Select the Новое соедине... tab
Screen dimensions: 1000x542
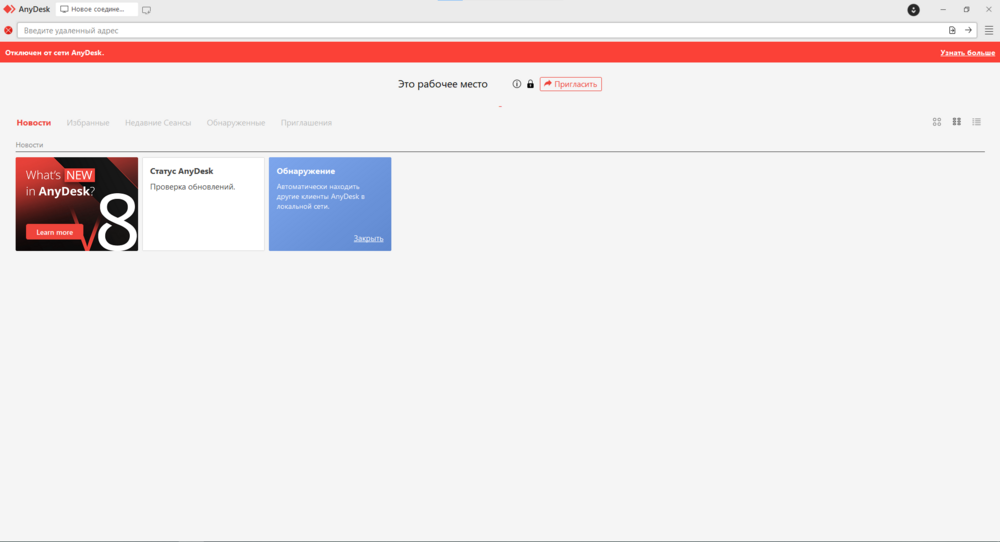coord(96,10)
